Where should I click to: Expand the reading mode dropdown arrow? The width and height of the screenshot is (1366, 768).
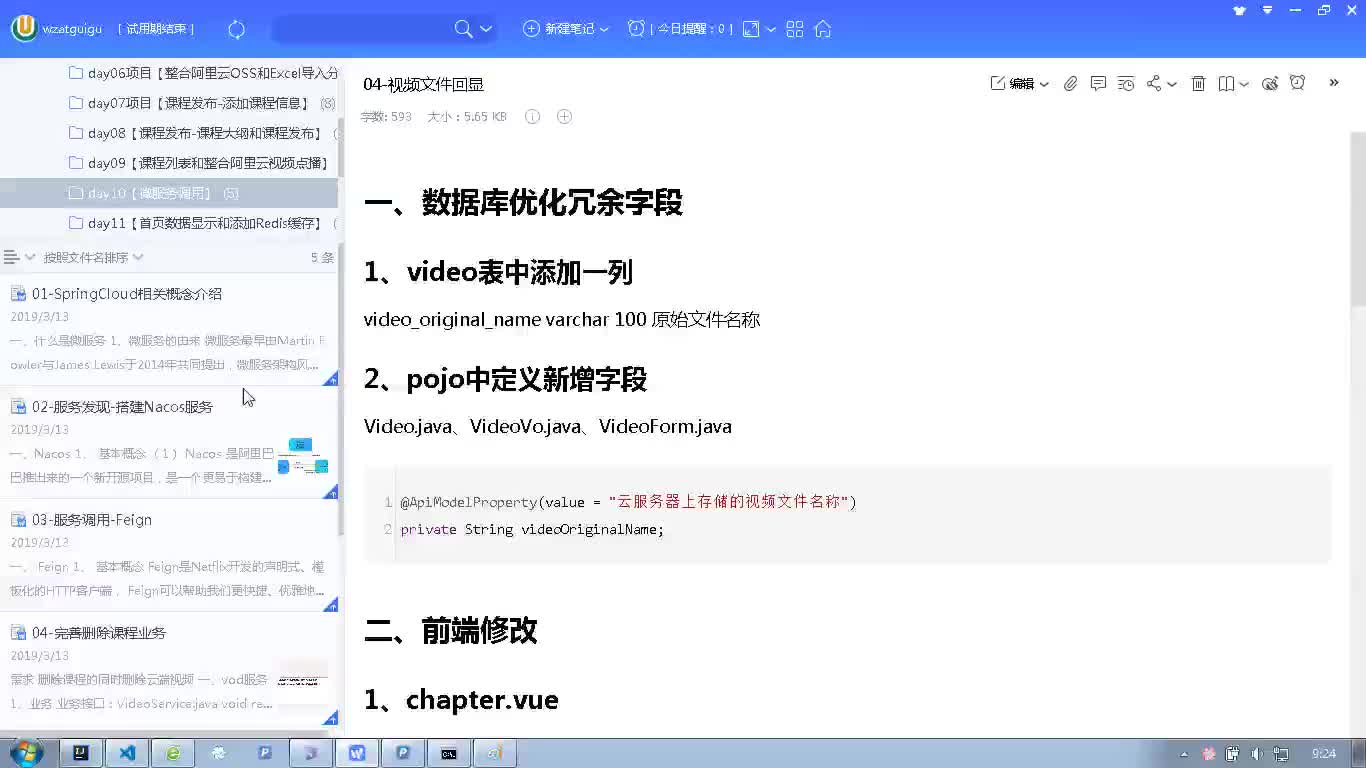point(1244,84)
